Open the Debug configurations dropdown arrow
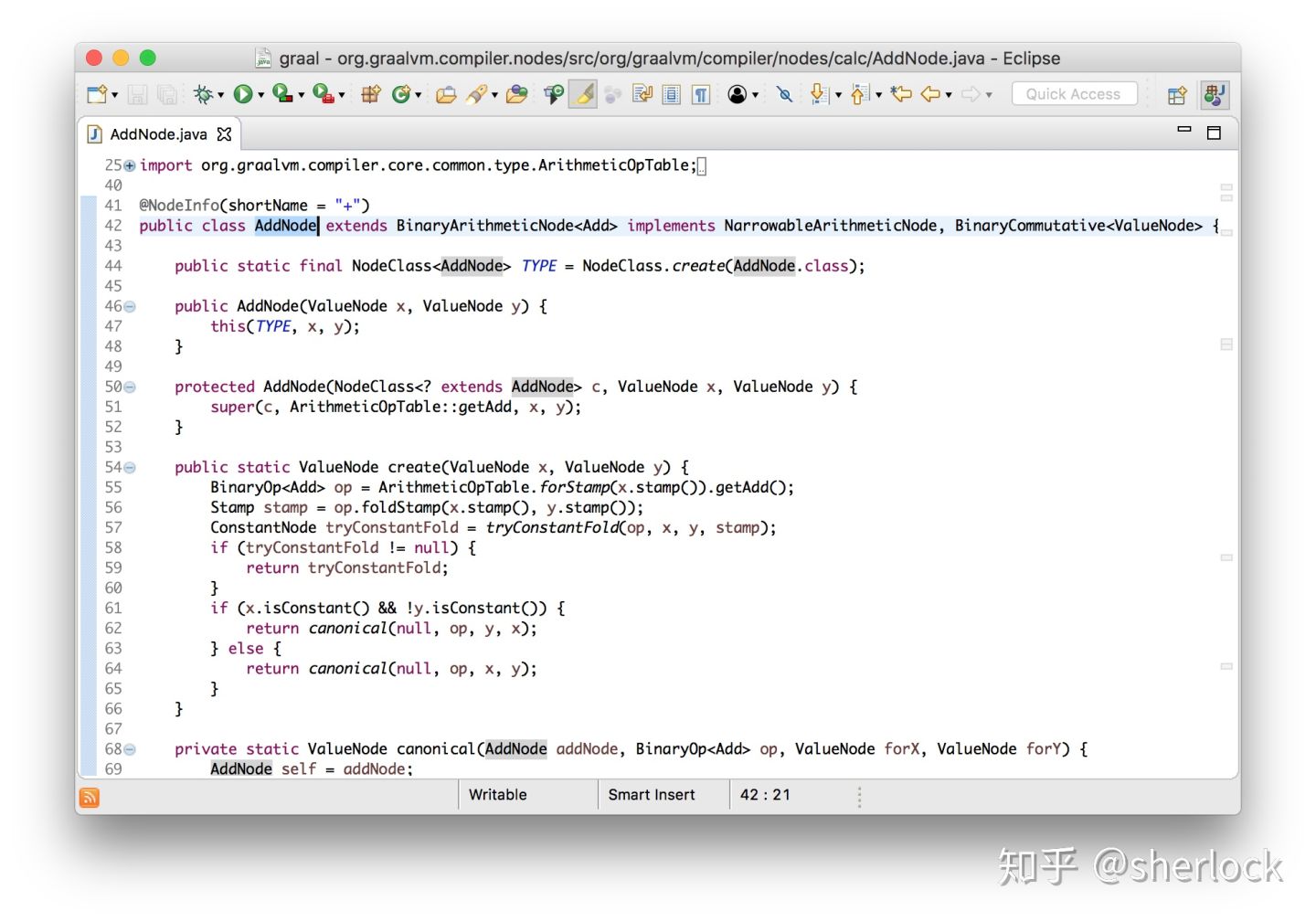The width and height of the screenshot is (1316, 922). (220, 95)
